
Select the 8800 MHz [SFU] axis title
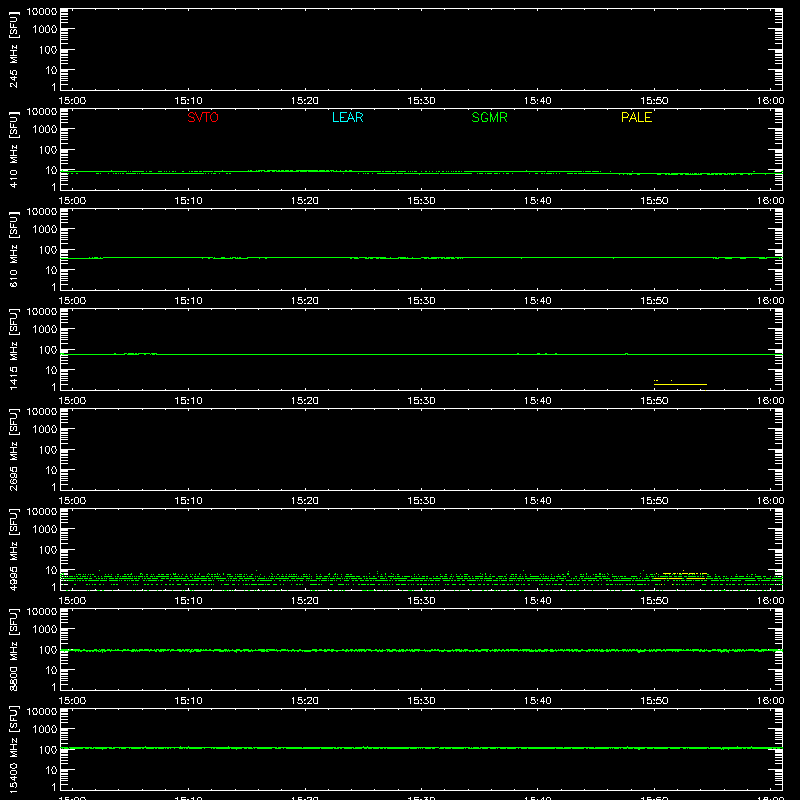pyautogui.click(x=13, y=649)
